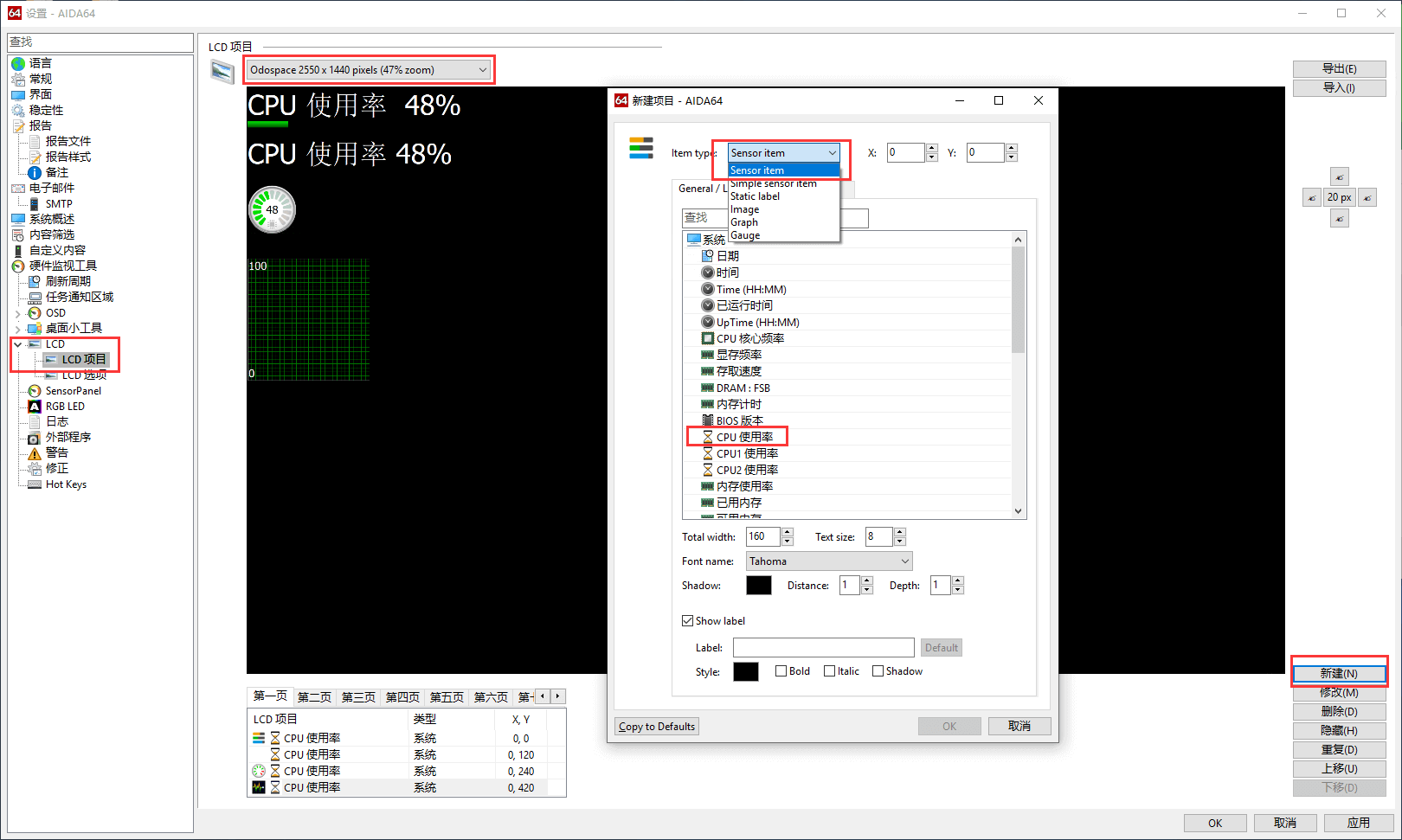Image resolution: width=1402 pixels, height=840 pixels.
Task: Click the Label text field
Action: (824, 648)
